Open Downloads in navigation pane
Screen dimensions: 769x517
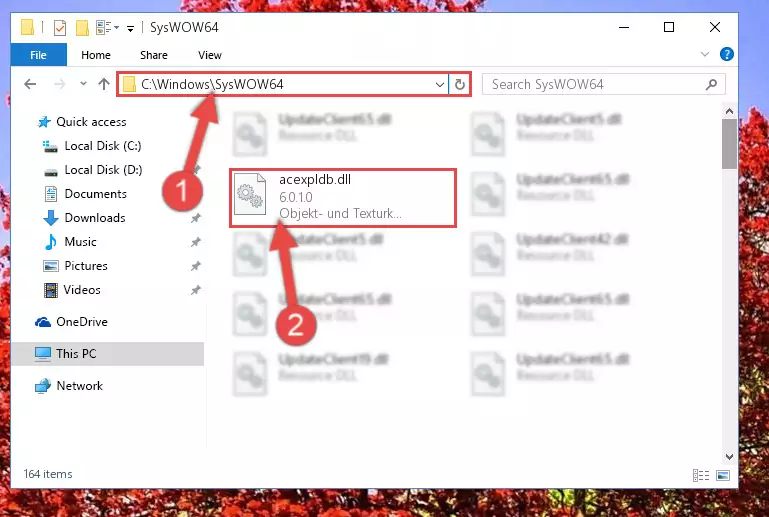pos(95,218)
